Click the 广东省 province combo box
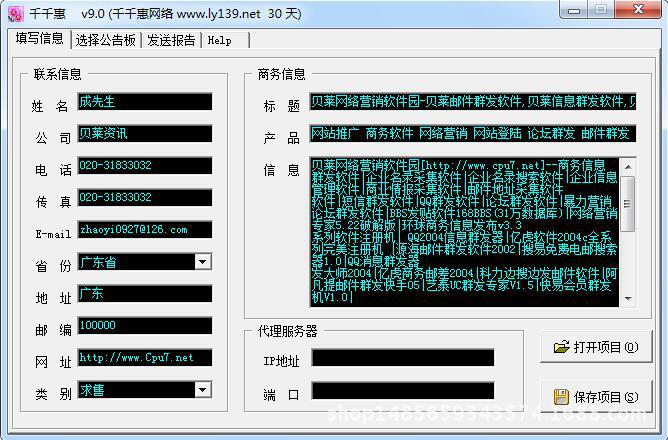This screenshot has height=440, width=668. point(145,262)
